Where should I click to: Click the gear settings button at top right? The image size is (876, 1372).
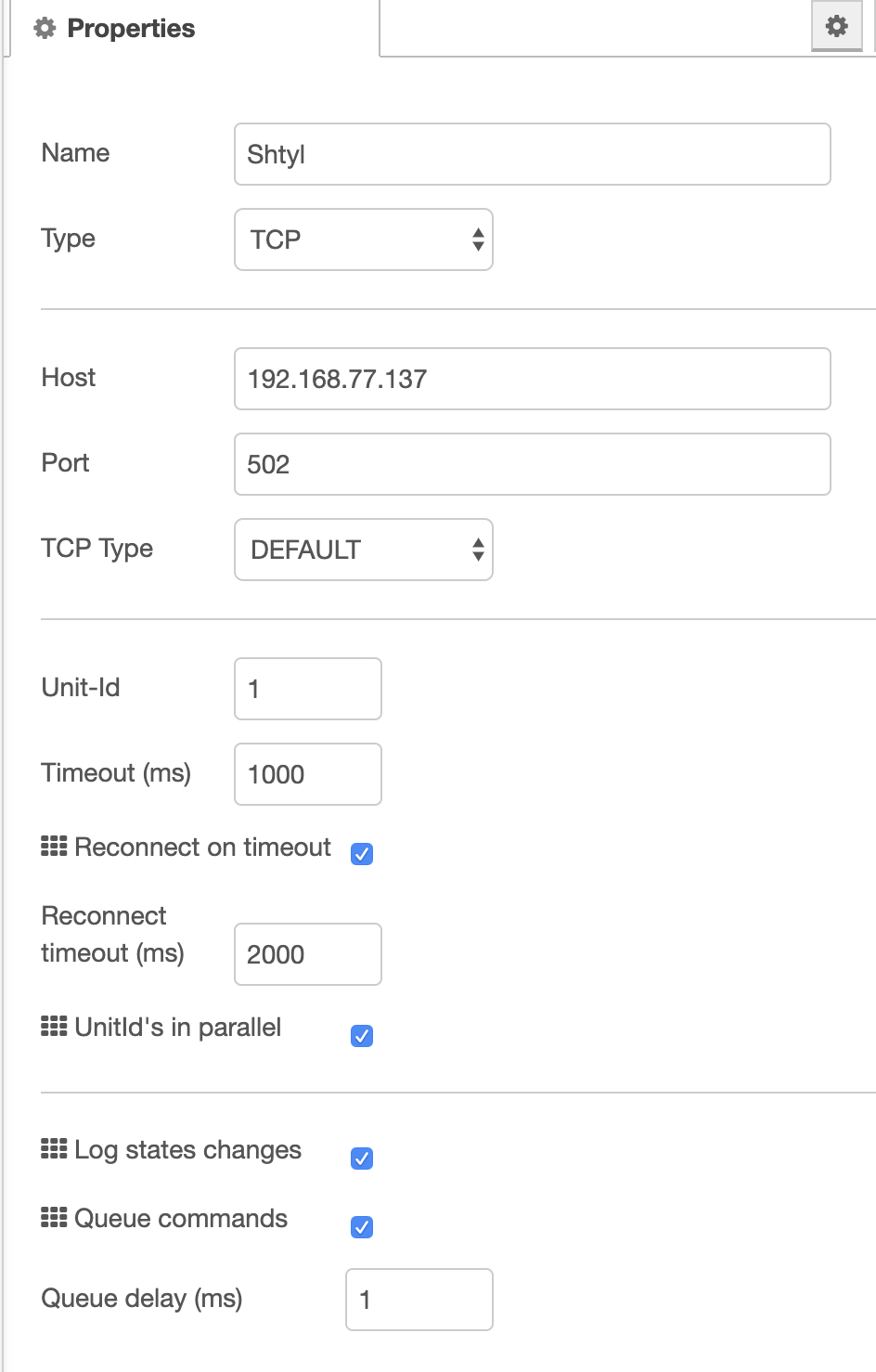[x=834, y=26]
